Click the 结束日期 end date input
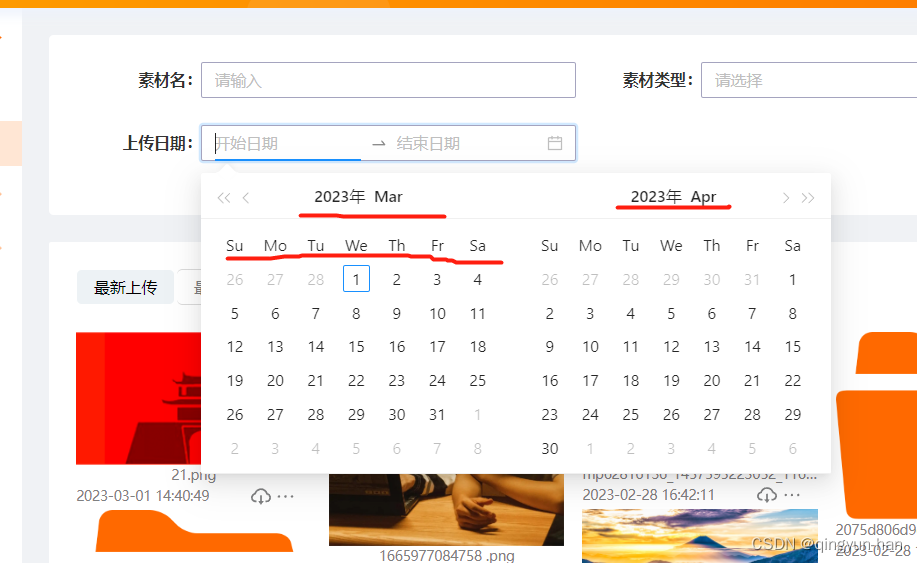The height and width of the screenshot is (563, 917). click(x=468, y=143)
